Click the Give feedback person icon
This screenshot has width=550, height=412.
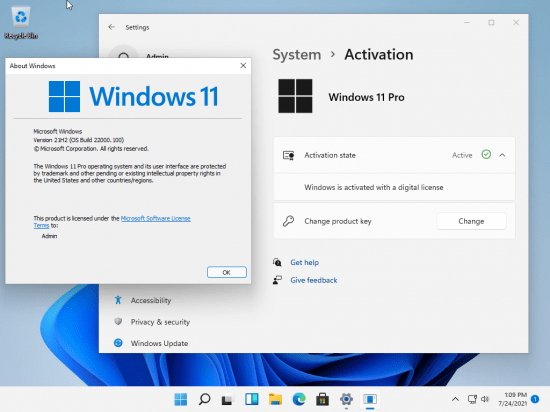pos(277,280)
